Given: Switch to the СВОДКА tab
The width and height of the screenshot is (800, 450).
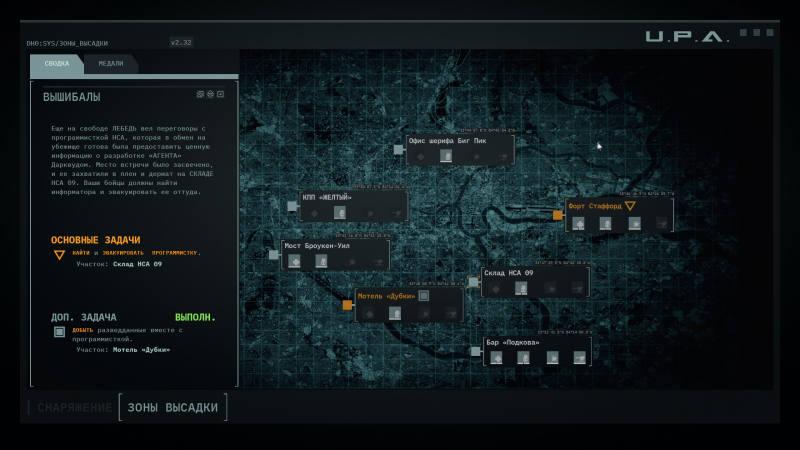Looking at the screenshot, I should (x=57, y=64).
